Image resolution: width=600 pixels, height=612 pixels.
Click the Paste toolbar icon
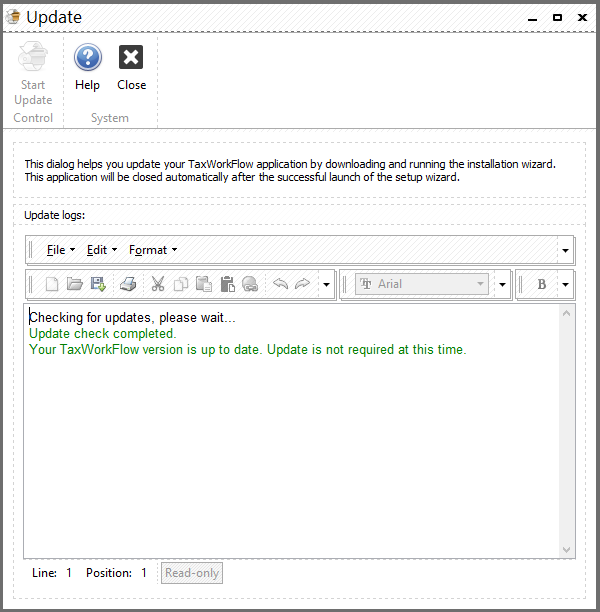(x=204, y=284)
